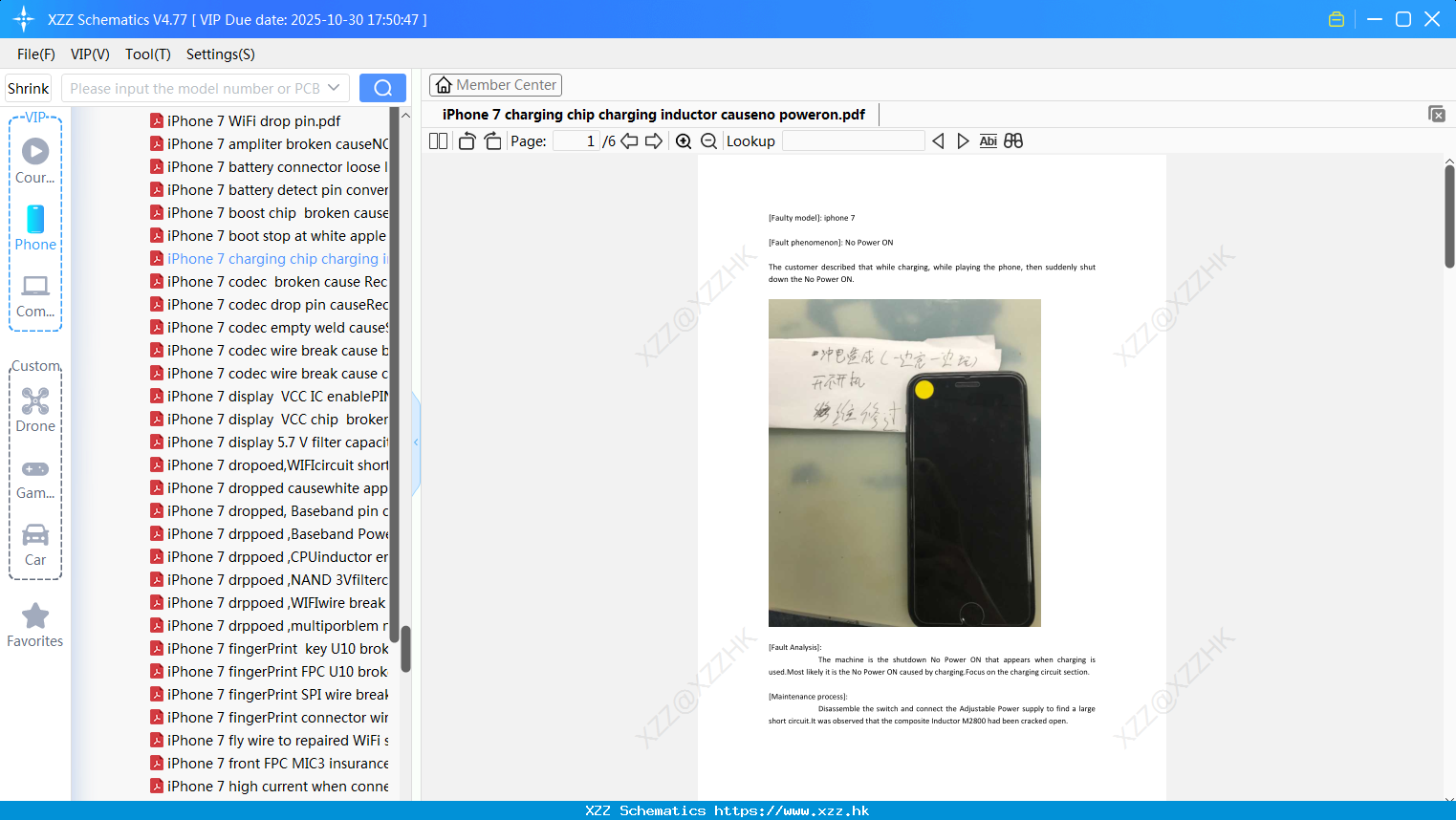Open iPhone 7 codec drop pin file
The image size is (1456, 820).
pos(269,305)
